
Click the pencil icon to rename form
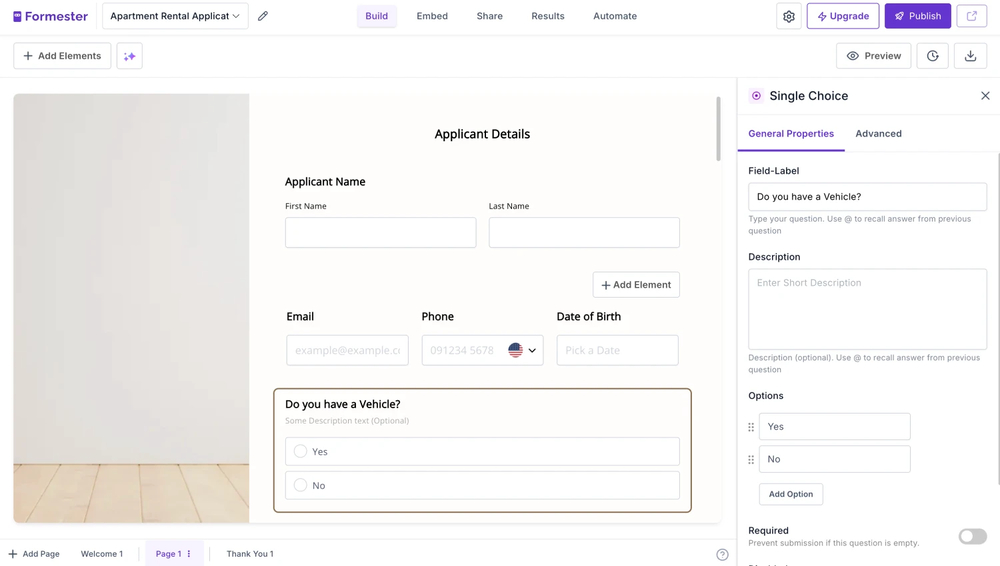pos(263,16)
